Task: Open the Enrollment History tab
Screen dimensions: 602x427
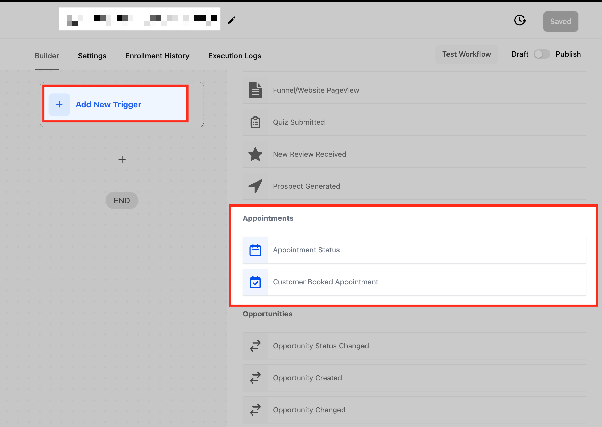Action: tap(157, 56)
